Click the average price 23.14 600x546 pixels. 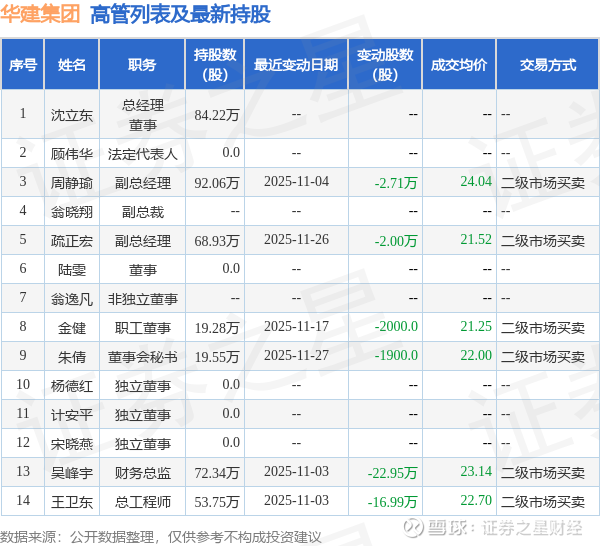[476, 471]
